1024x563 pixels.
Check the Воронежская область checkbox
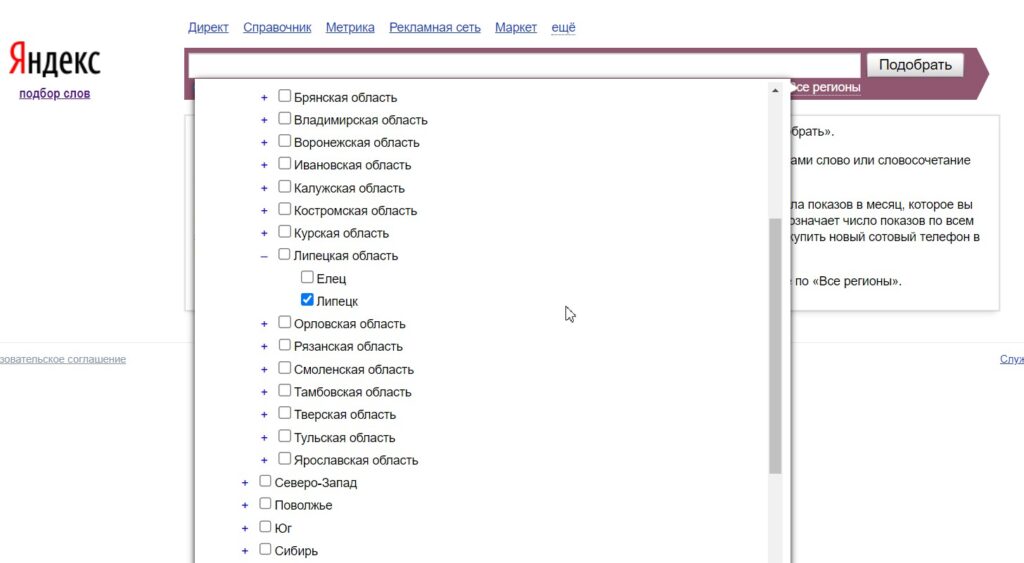[284, 141]
